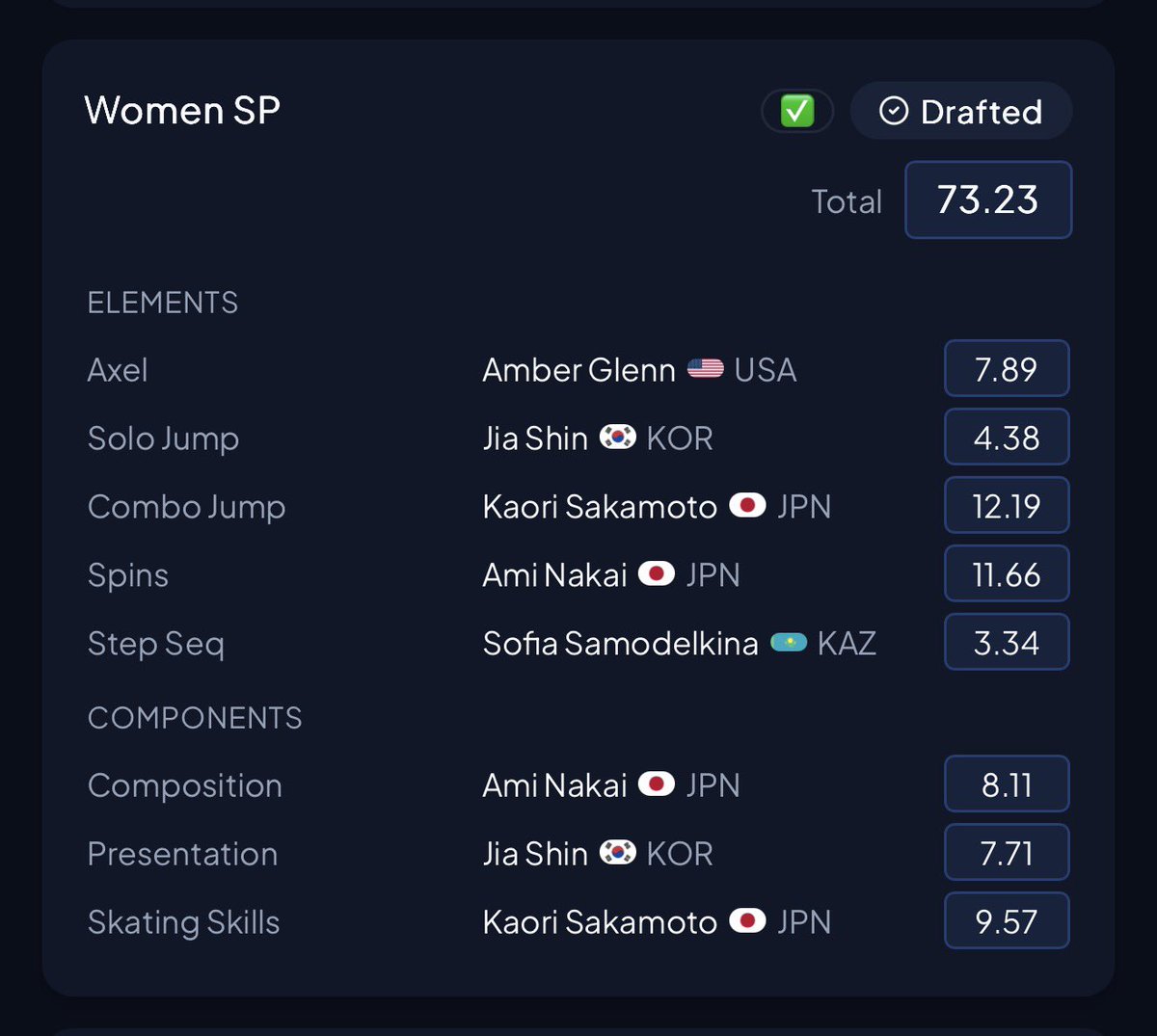Image resolution: width=1157 pixels, height=1036 pixels.
Task: Click the Korean flag in Solo Jump row
Action: click(x=618, y=438)
